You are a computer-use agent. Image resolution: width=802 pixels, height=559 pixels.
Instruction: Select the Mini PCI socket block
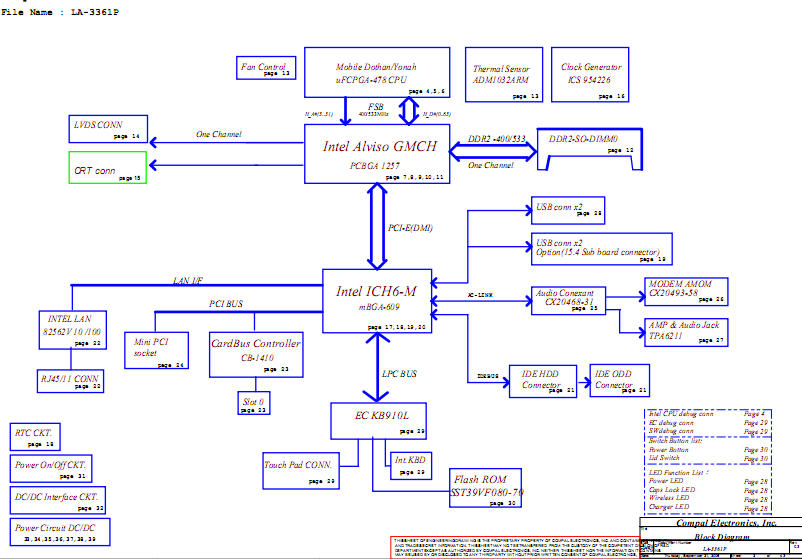click(x=157, y=350)
